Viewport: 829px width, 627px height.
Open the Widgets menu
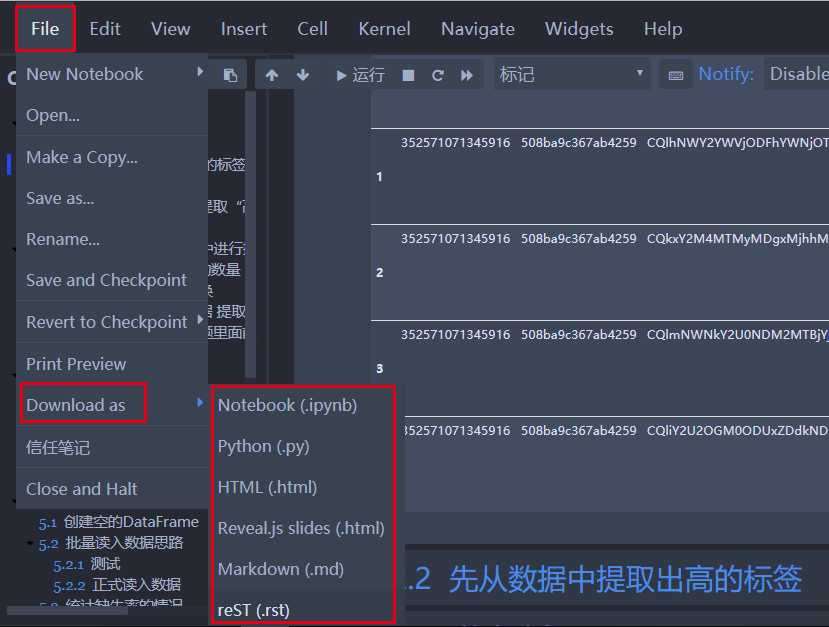[x=579, y=29]
